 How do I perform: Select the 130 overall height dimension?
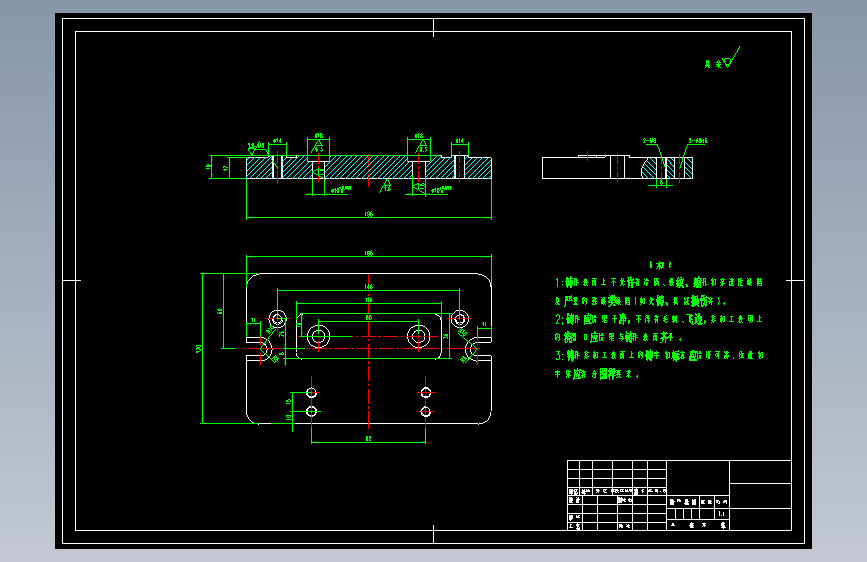tap(199, 348)
